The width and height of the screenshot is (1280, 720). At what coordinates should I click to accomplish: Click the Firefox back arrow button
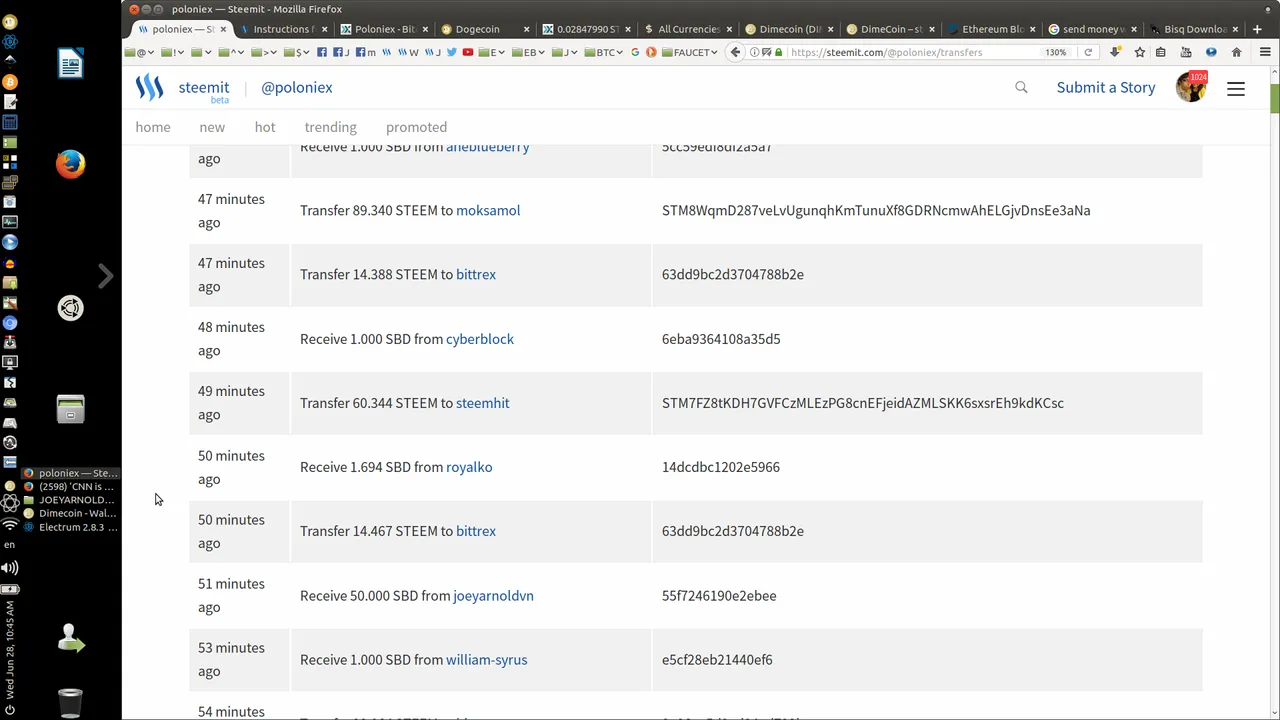point(736,52)
